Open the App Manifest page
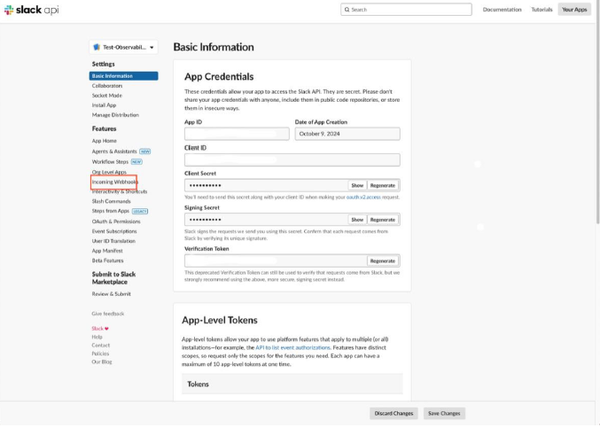 click(108, 250)
